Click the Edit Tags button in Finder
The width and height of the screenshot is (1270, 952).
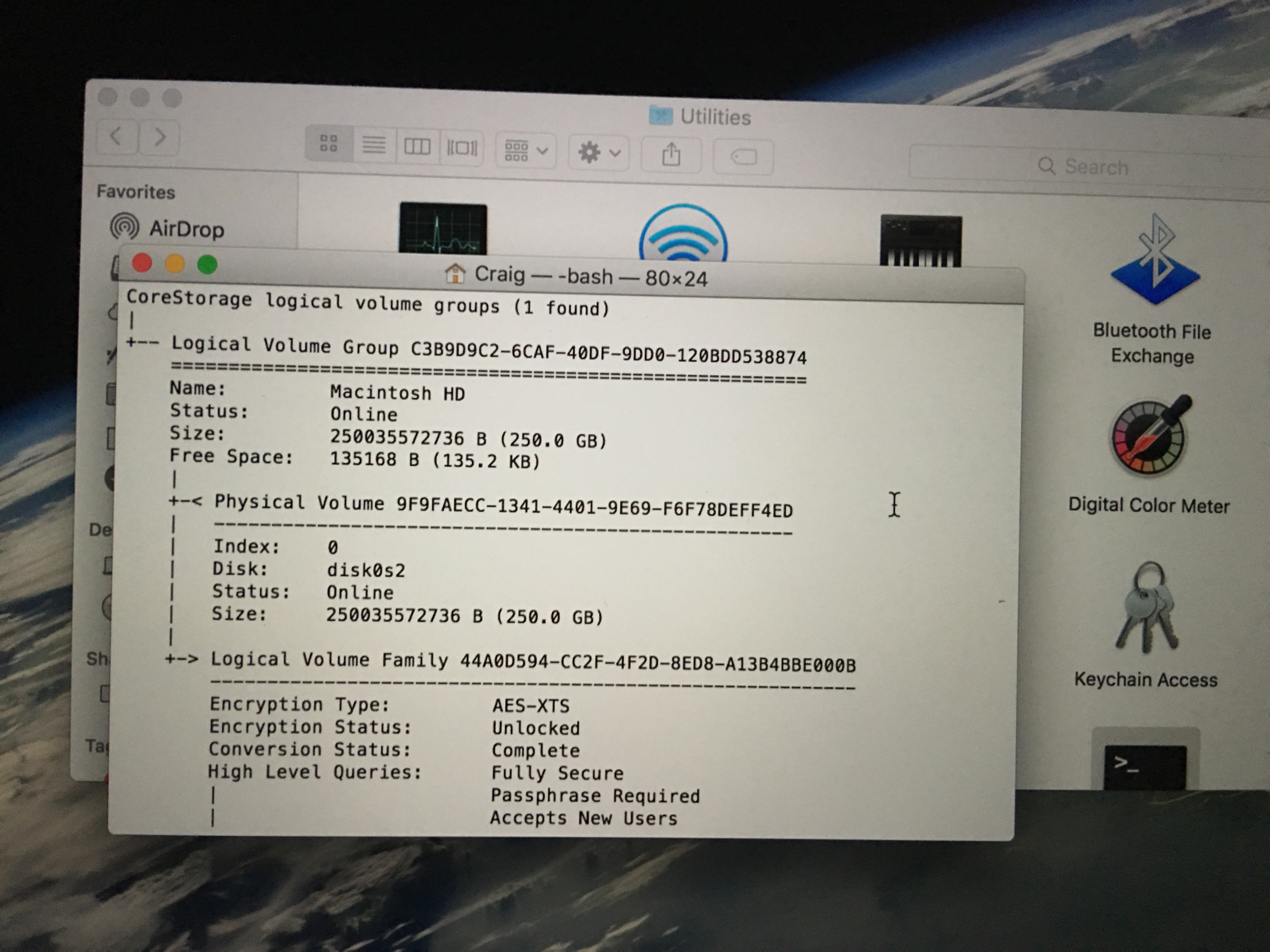coord(743,157)
